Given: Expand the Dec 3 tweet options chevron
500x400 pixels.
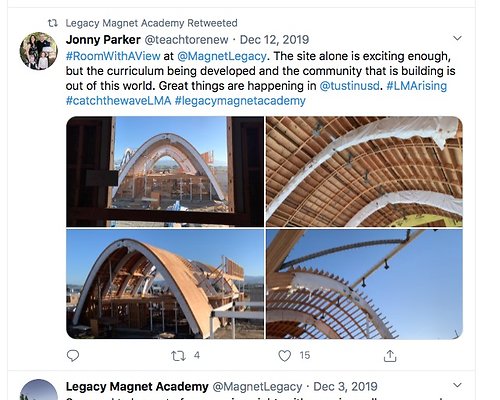Looking at the screenshot, I should point(457,385).
